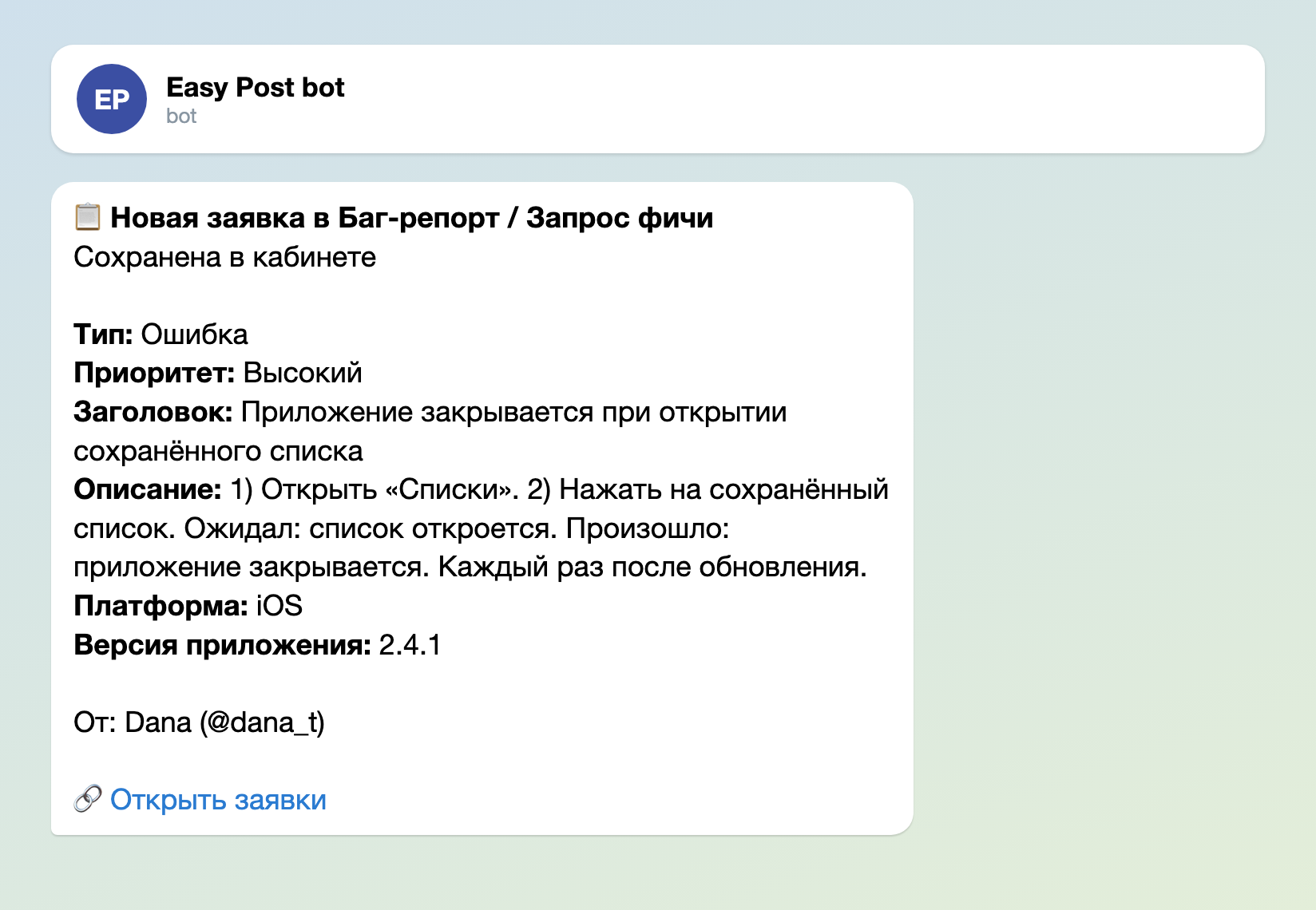Click the «Описание:» field label
The image size is (1316, 910).
point(148,489)
